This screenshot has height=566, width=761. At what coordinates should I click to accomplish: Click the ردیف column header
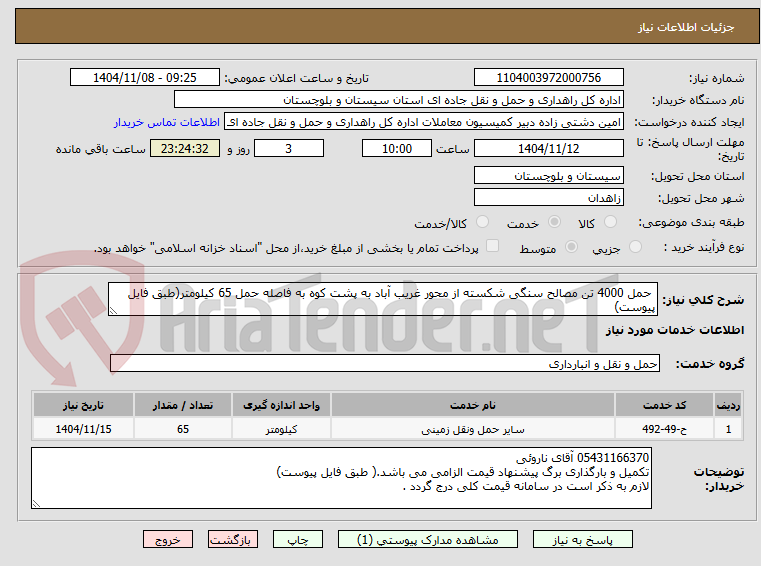pyautogui.click(x=728, y=405)
